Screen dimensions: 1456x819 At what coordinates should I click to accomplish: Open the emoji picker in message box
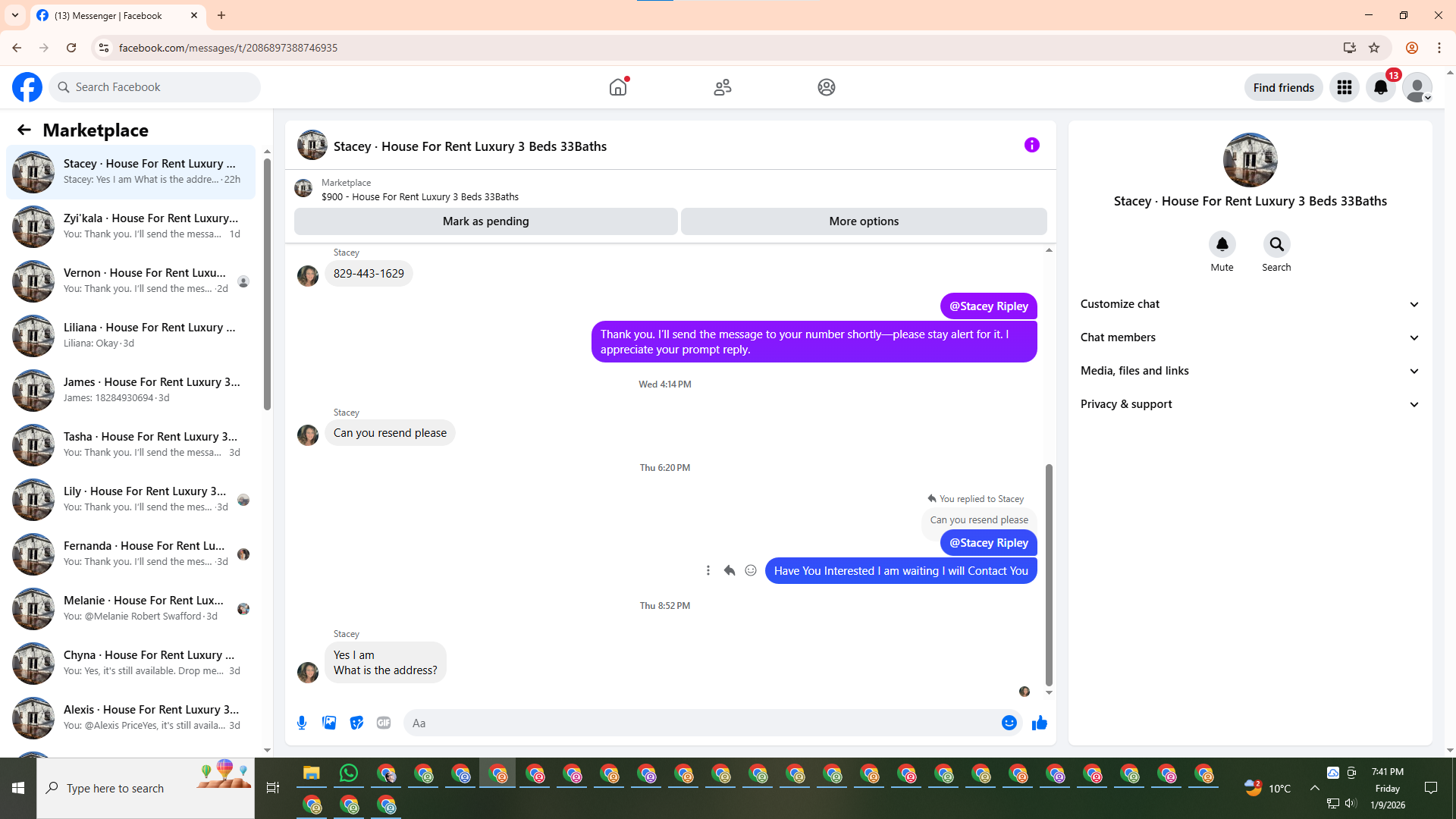pyautogui.click(x=1009, y=723)
